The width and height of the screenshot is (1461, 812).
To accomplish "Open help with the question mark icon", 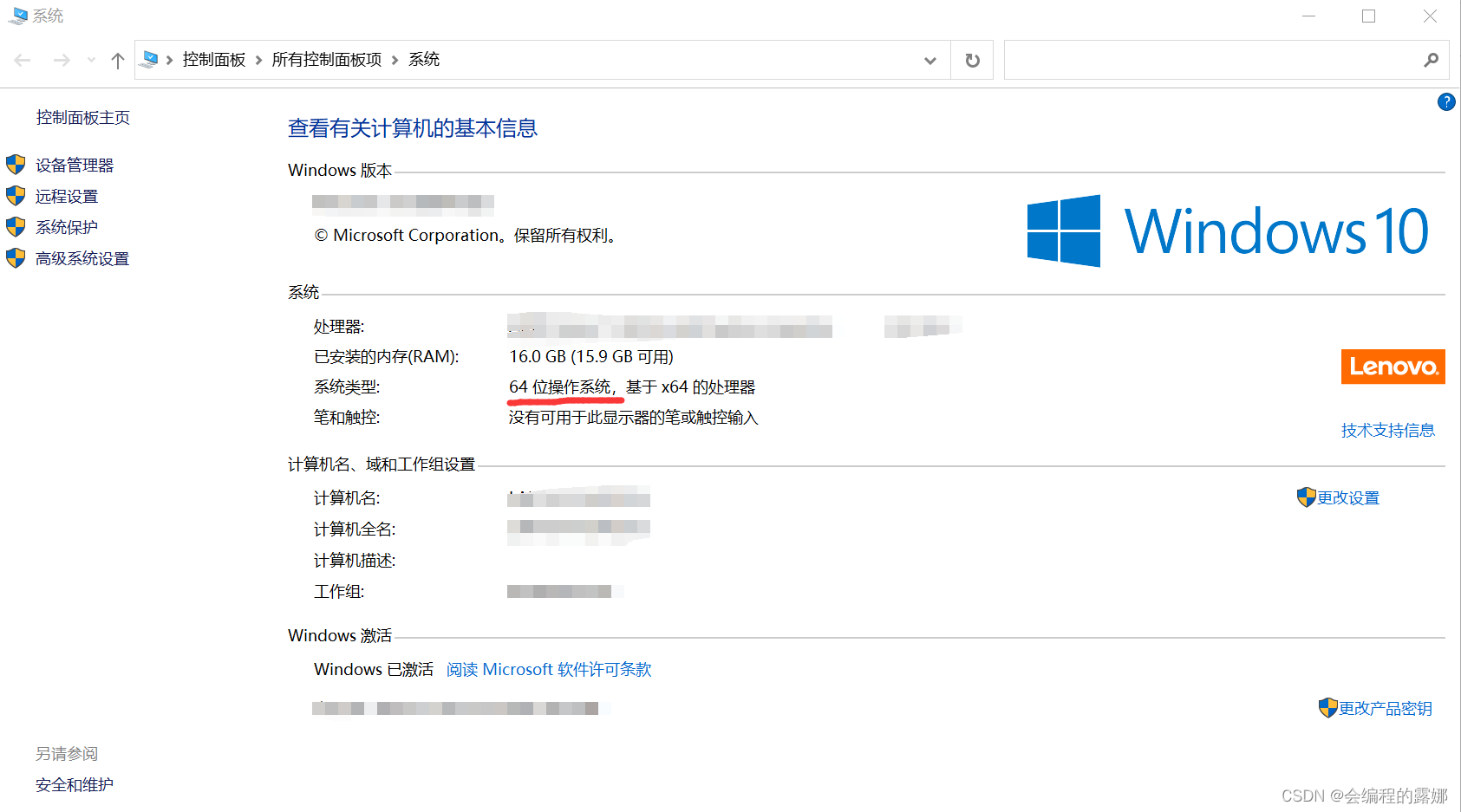I will point(1446,102).
